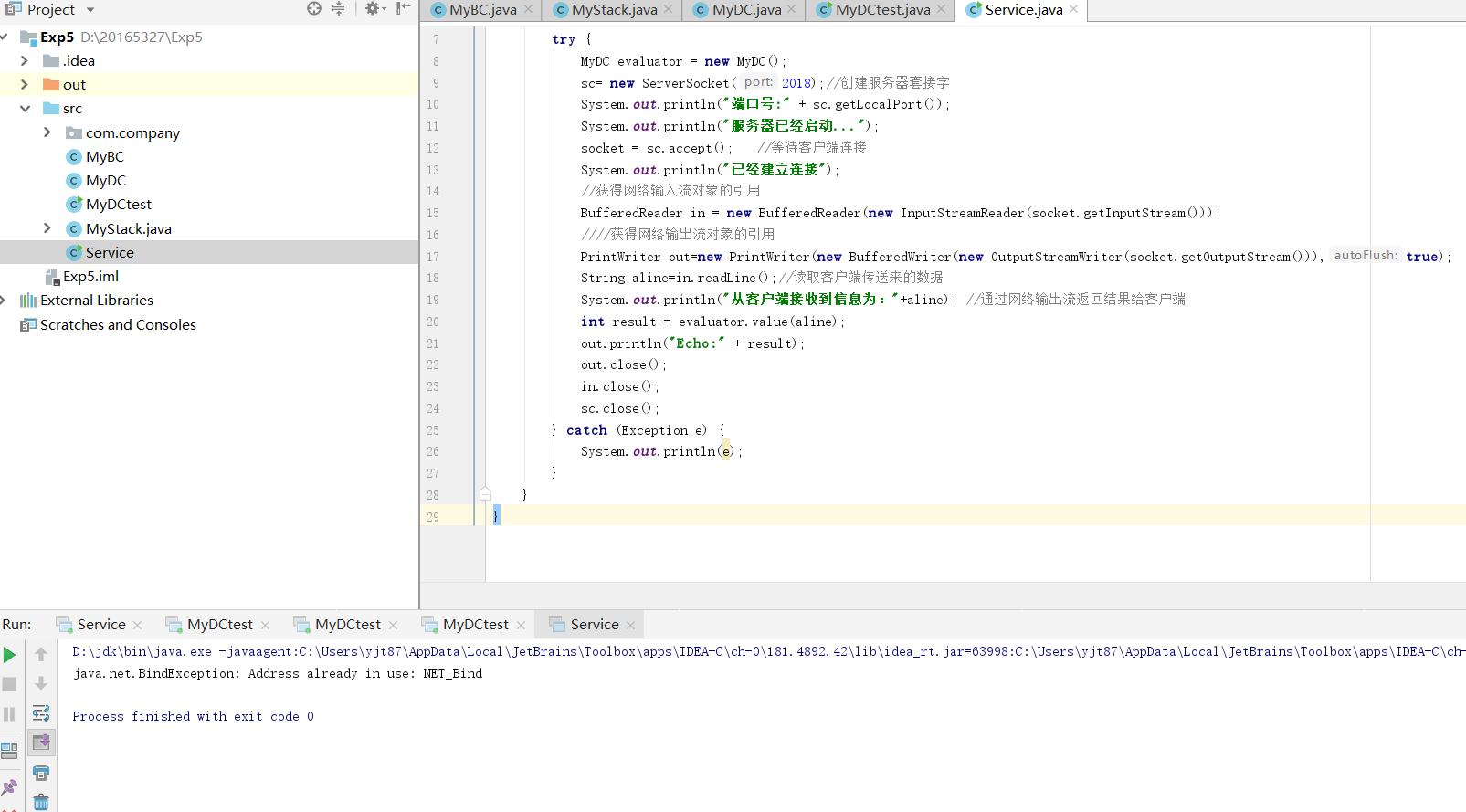
Task: Click the fold marker on line 28
Action: coord(485,494)
